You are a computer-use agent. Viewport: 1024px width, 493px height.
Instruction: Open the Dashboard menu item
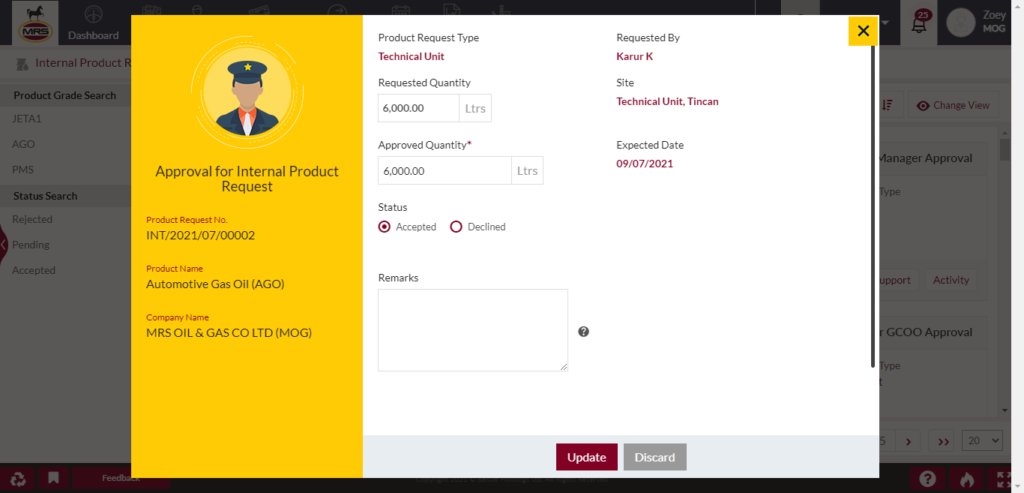(93, 23)
